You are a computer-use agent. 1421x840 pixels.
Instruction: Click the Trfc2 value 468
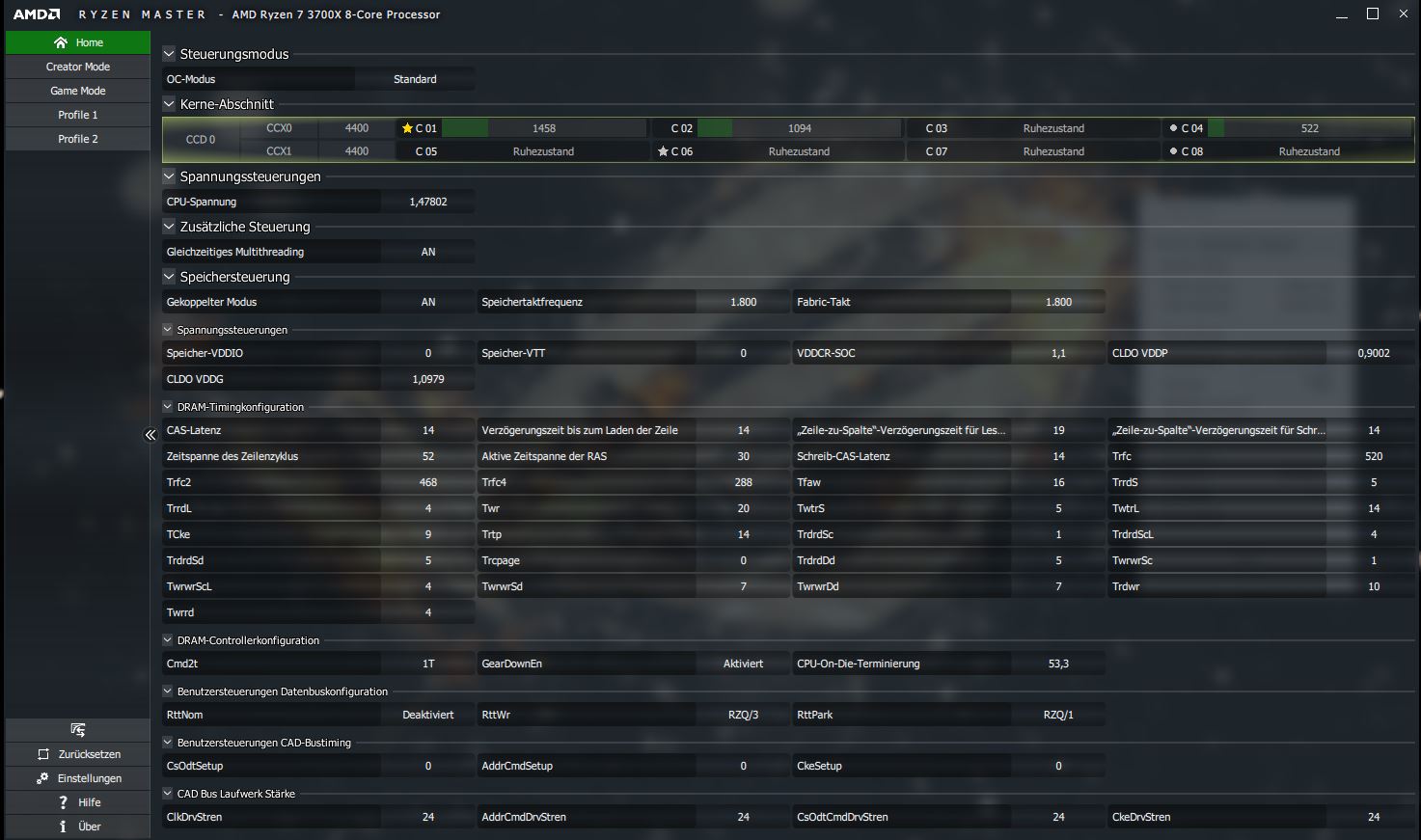click(x=428, y=482)
